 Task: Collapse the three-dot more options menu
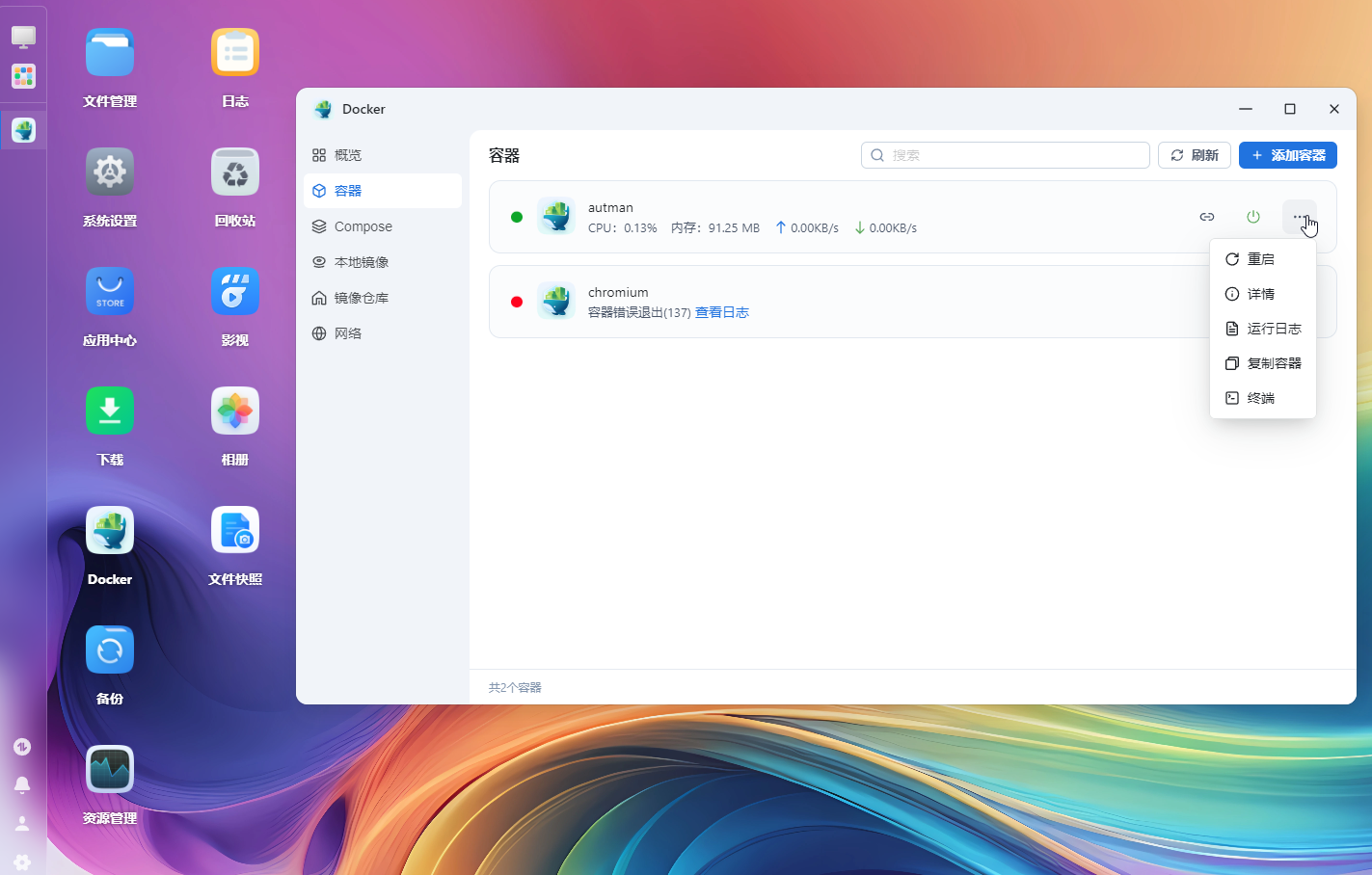coord(1299,217)
